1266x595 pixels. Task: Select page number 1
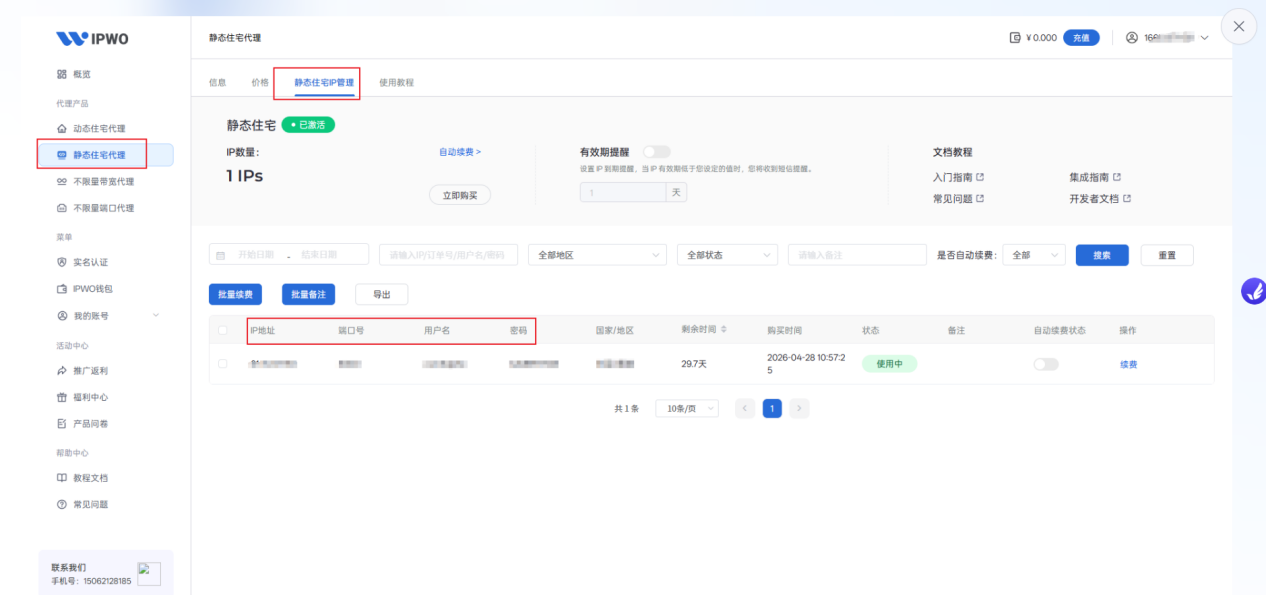click(x=772, y=408)
